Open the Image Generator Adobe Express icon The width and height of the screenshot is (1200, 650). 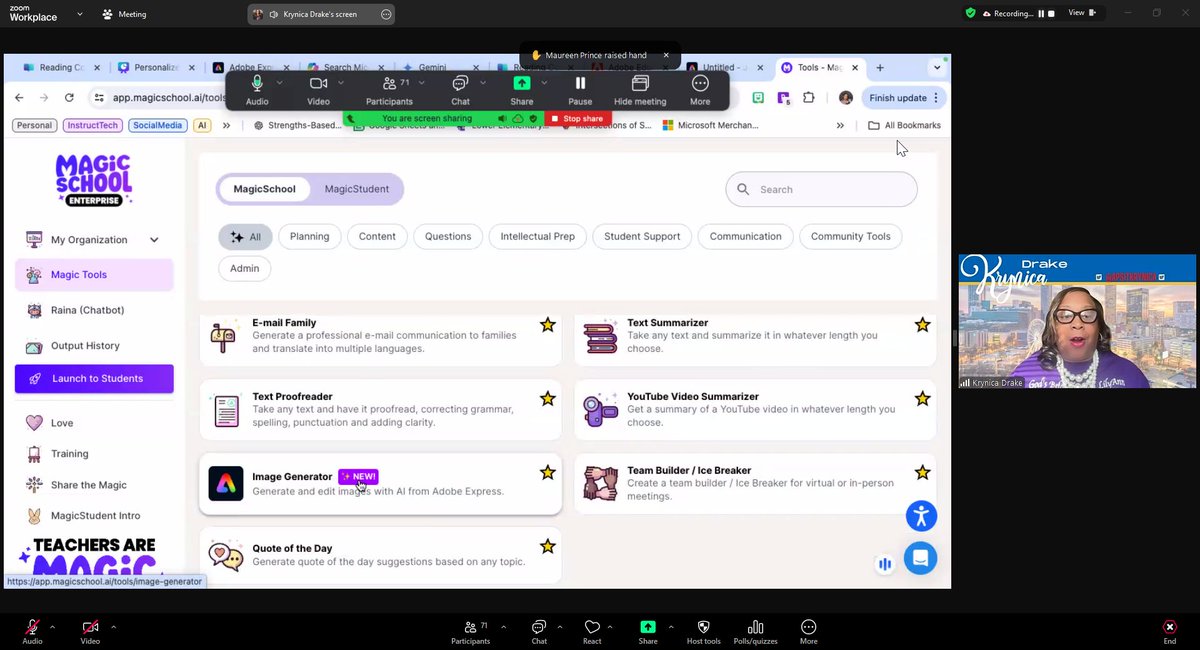226,484
